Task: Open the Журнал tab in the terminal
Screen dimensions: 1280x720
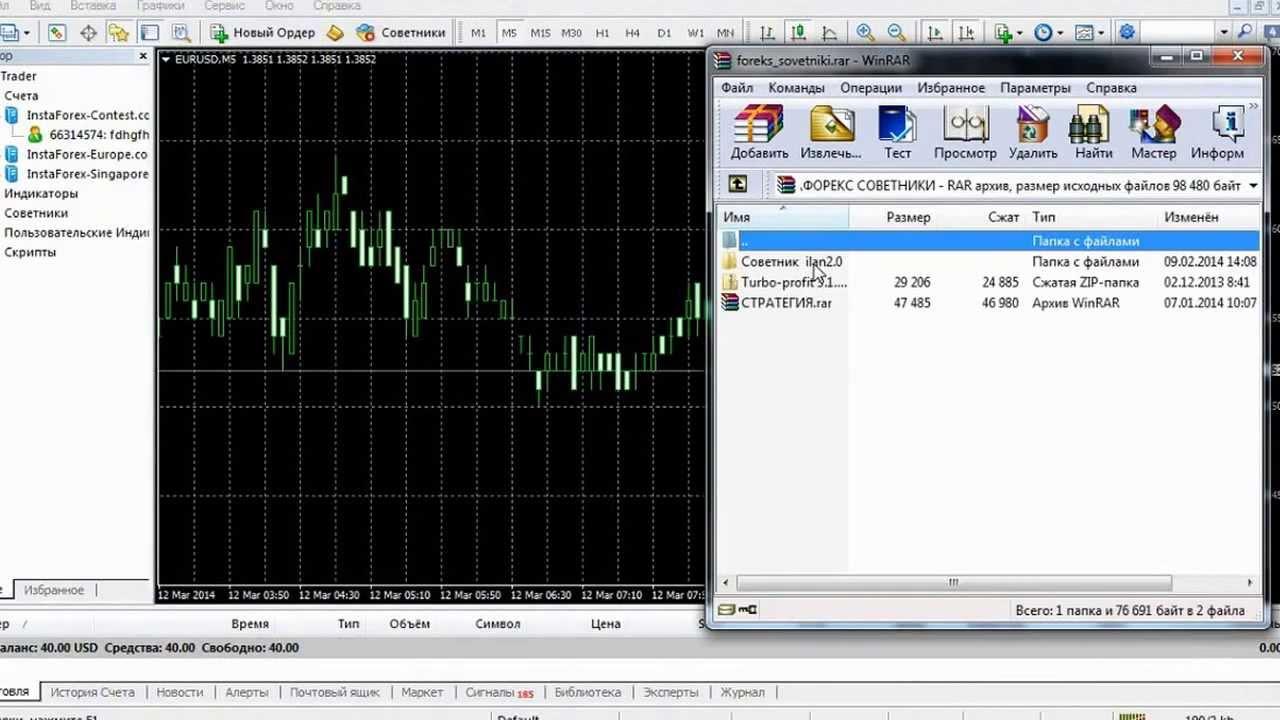Action: [x=742, y=692]
